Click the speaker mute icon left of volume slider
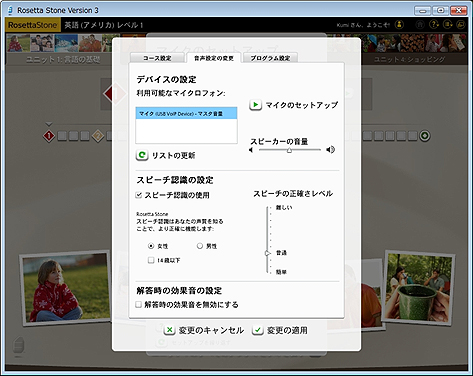This screenshot has width=473, height=376. (251, 150)
